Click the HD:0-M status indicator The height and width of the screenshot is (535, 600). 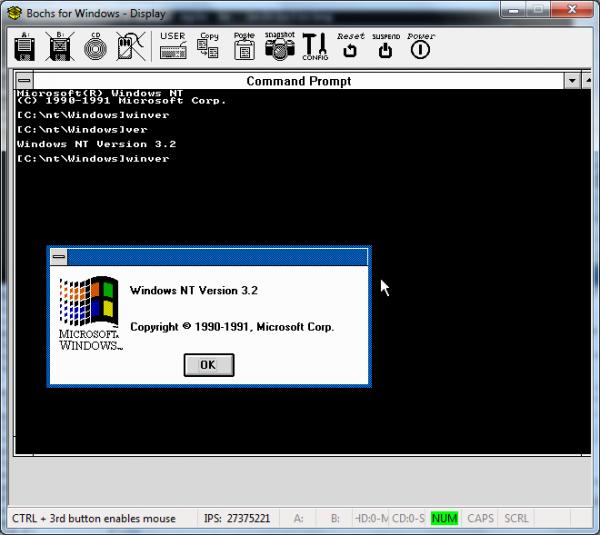pyautogui.click(x=372, y=519)
